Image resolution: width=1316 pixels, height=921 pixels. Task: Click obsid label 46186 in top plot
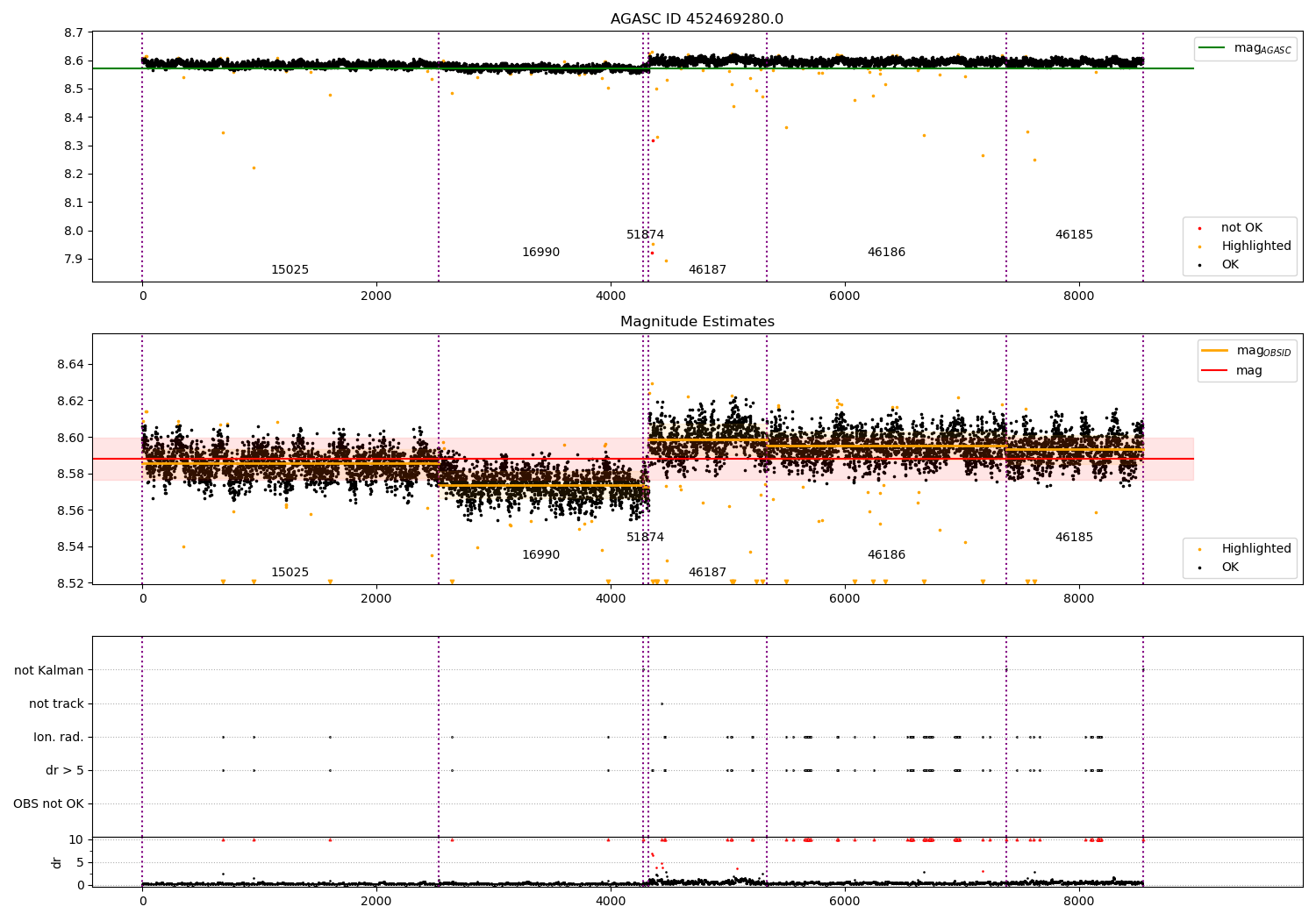tap(886, 253)
